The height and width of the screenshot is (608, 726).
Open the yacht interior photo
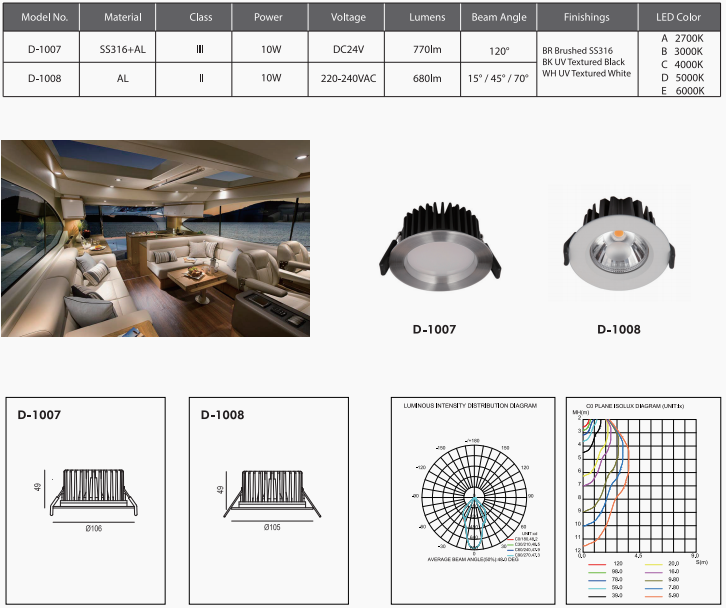pyautogui.click(x=155, y=238)
